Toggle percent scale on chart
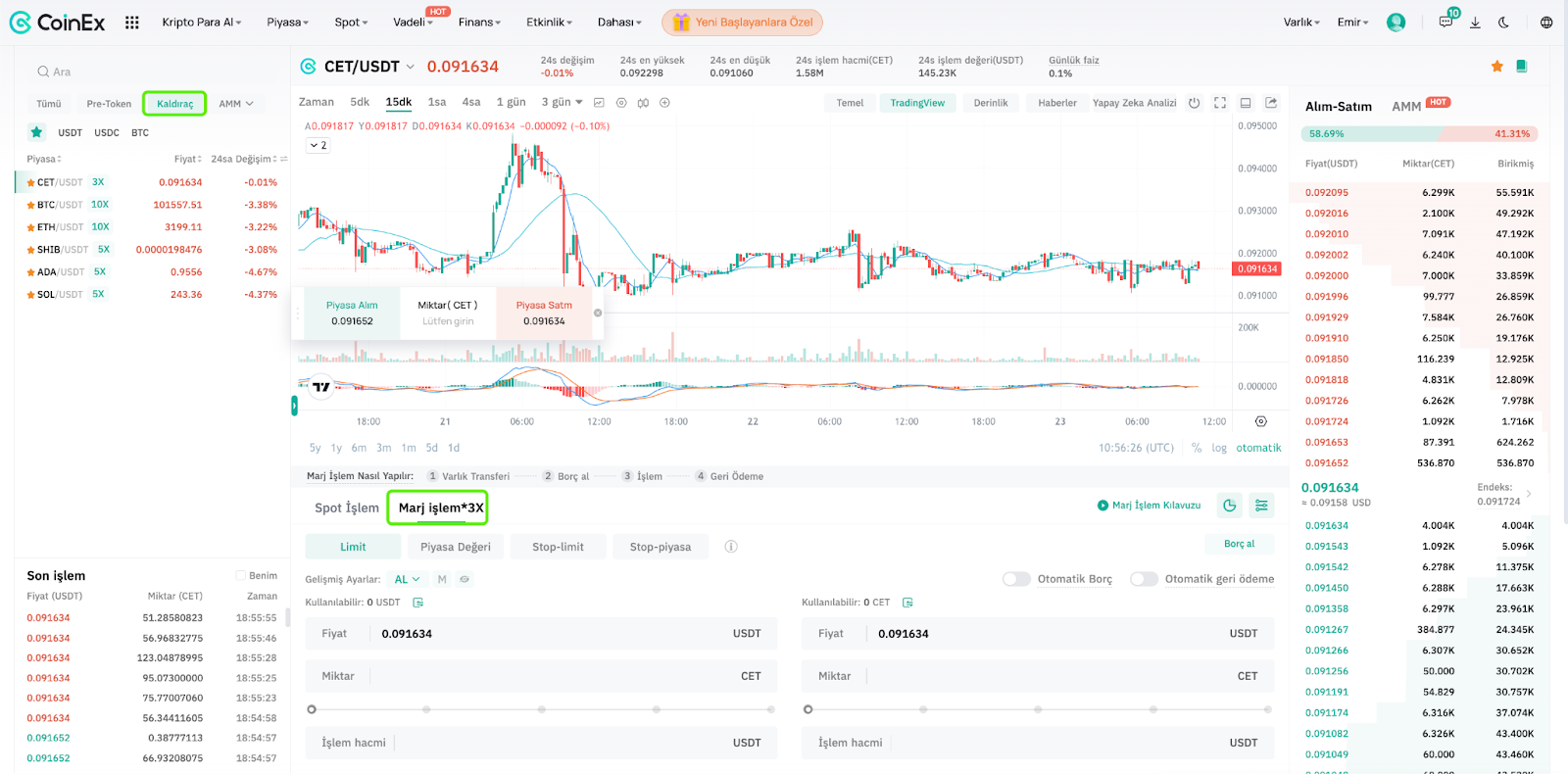Image resolution: width=1568 pixels, height=774 pixels. 1197,448
